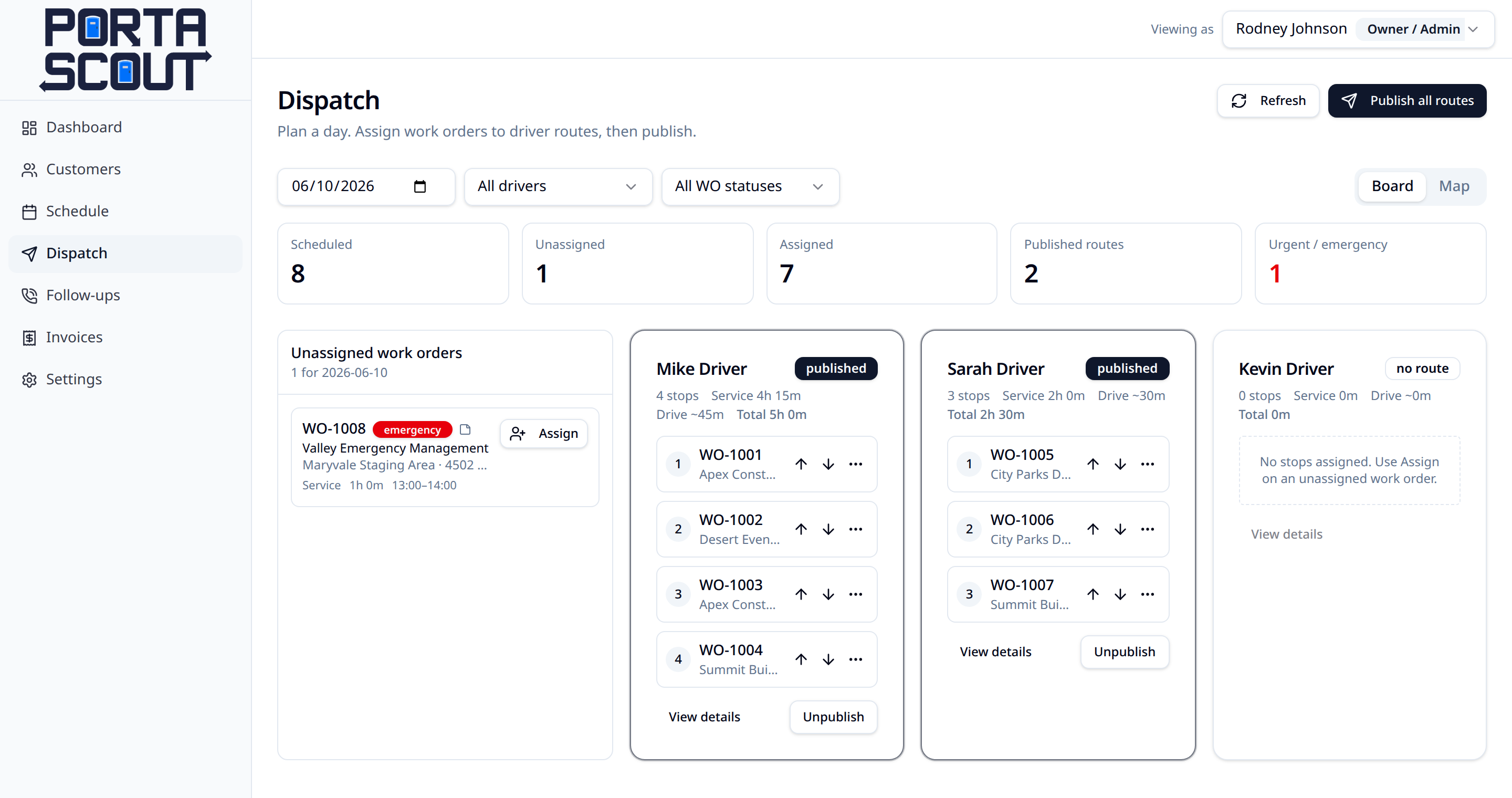Open more options for WO-1005
Viewport: 1512px width, 798px height.
click(1147, 464)
